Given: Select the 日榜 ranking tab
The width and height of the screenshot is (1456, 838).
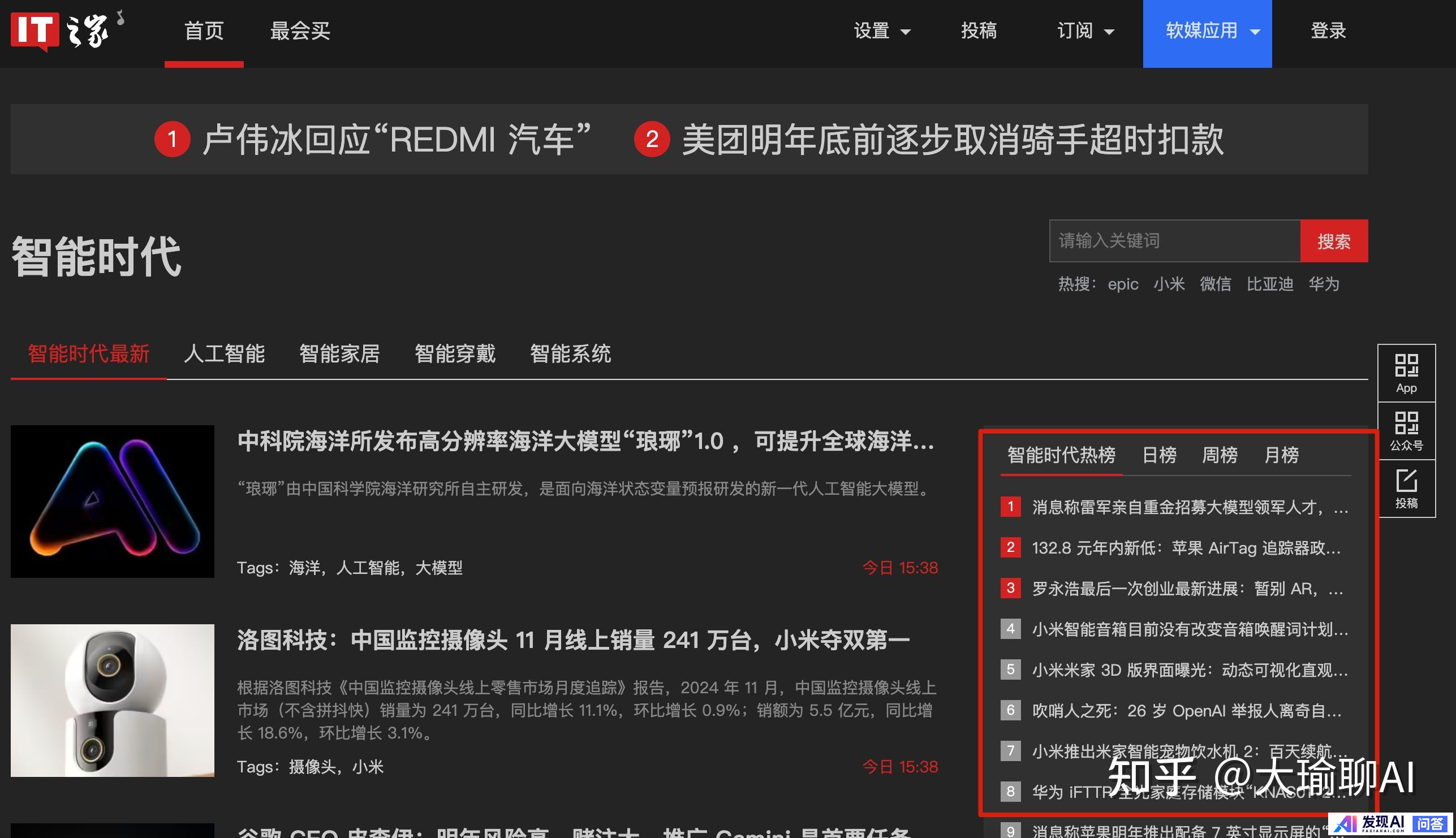Looking at the screenshot, I should click(1160, 455).
